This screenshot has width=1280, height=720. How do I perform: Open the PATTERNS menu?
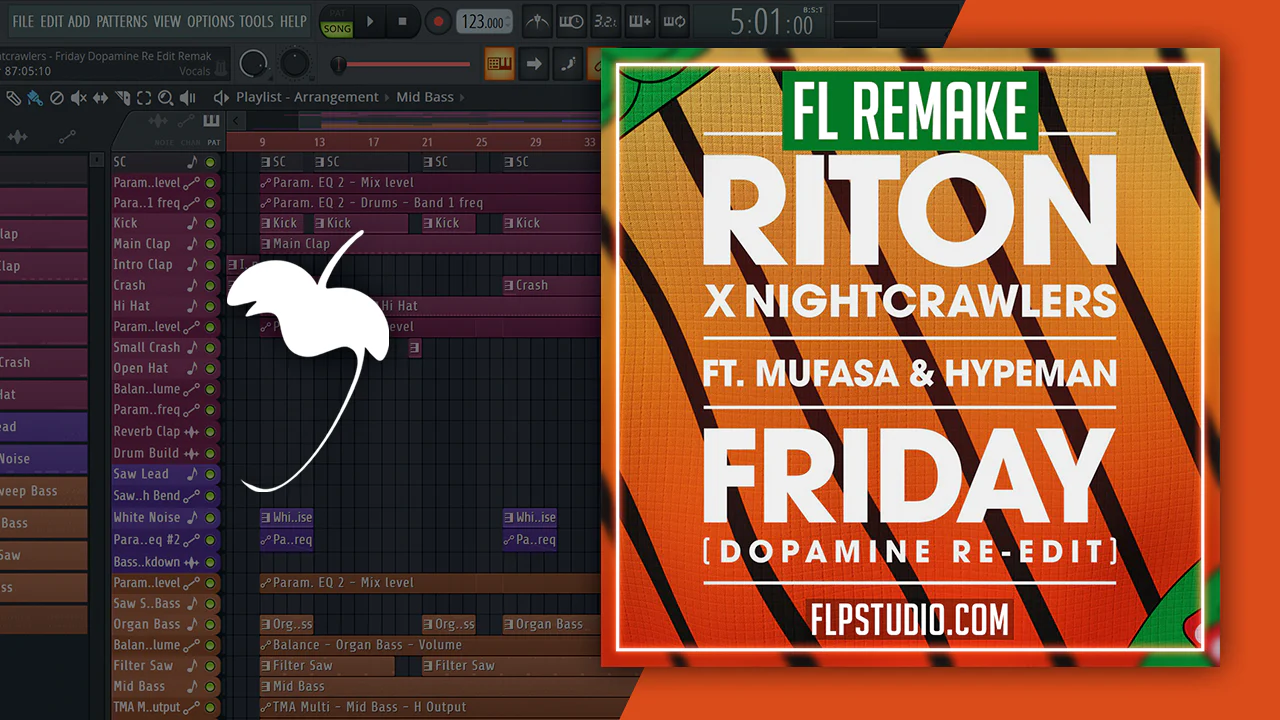tap(122, 21)
